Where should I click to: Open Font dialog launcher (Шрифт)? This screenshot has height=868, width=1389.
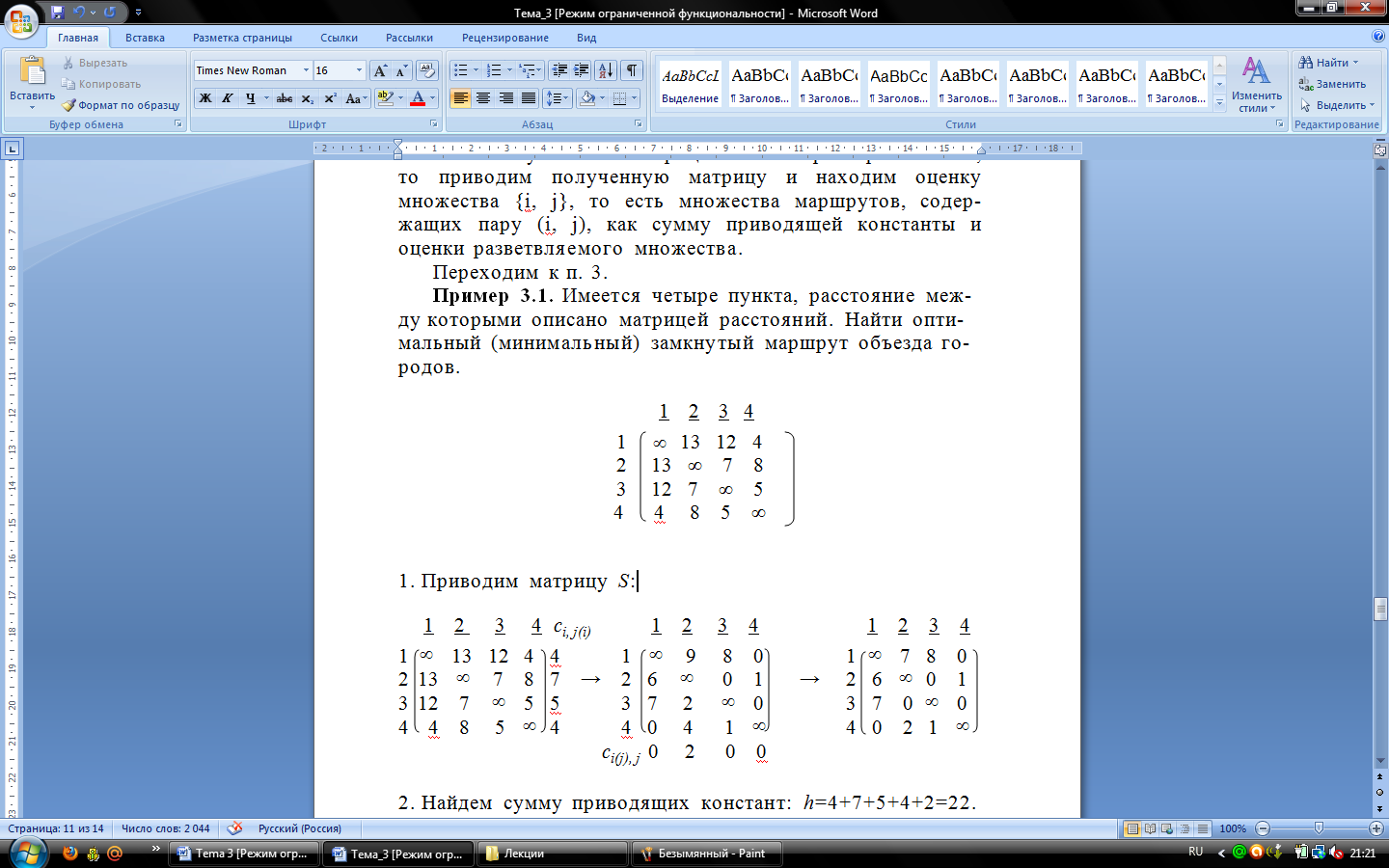[433, 124]
